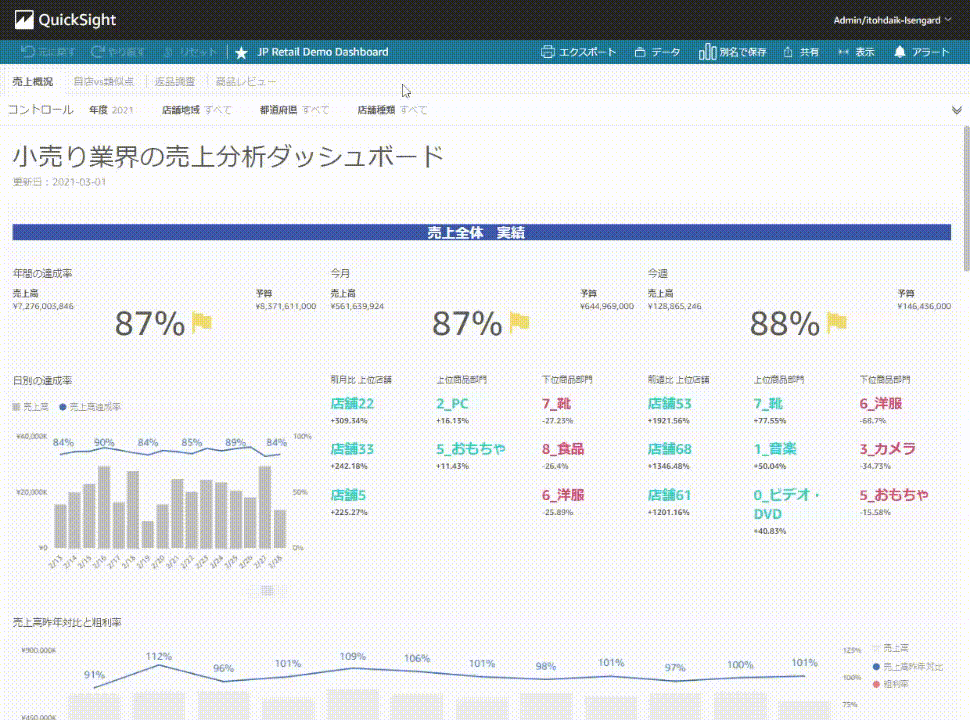This screenshot has height=720, width=970.
Task: Expand controls panel with chevron
Action: click(x=956, y=110)
